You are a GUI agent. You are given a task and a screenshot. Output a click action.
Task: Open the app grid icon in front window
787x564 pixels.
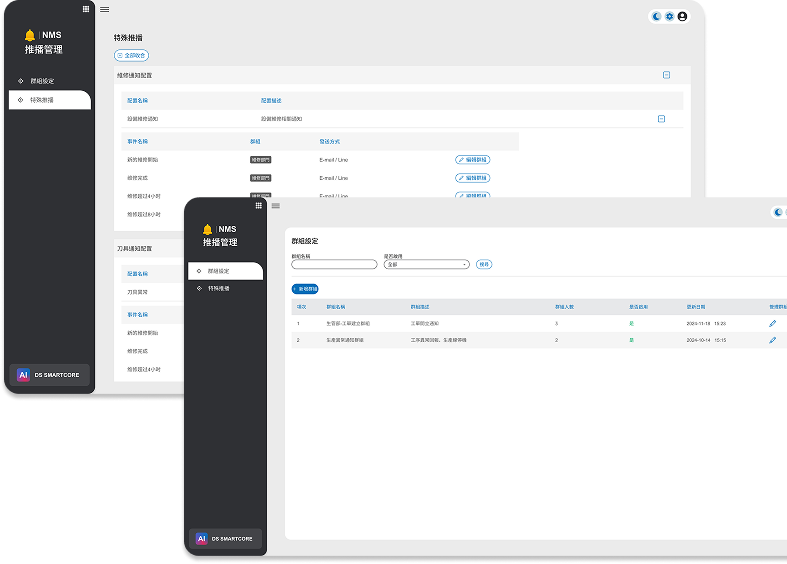point(258,205)
